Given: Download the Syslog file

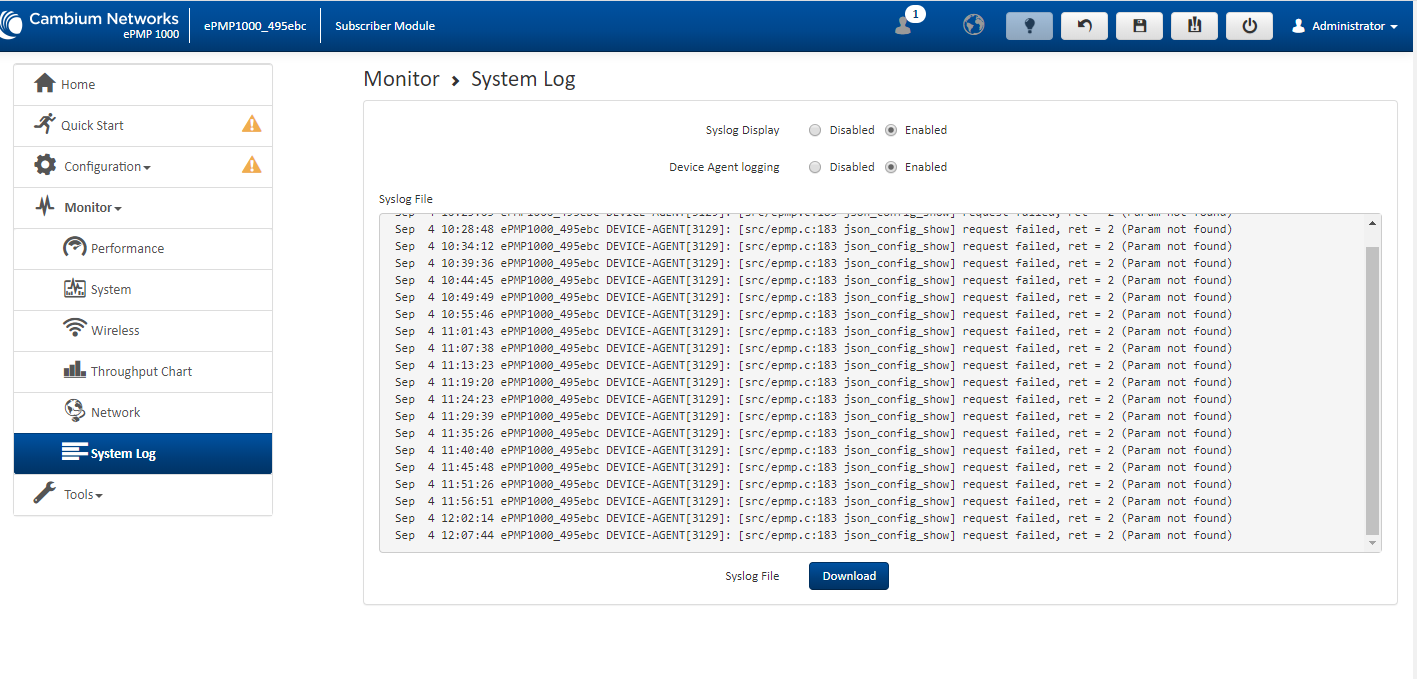Looking at the screenshot, I should pyautogui.click(x=848, y=576).
